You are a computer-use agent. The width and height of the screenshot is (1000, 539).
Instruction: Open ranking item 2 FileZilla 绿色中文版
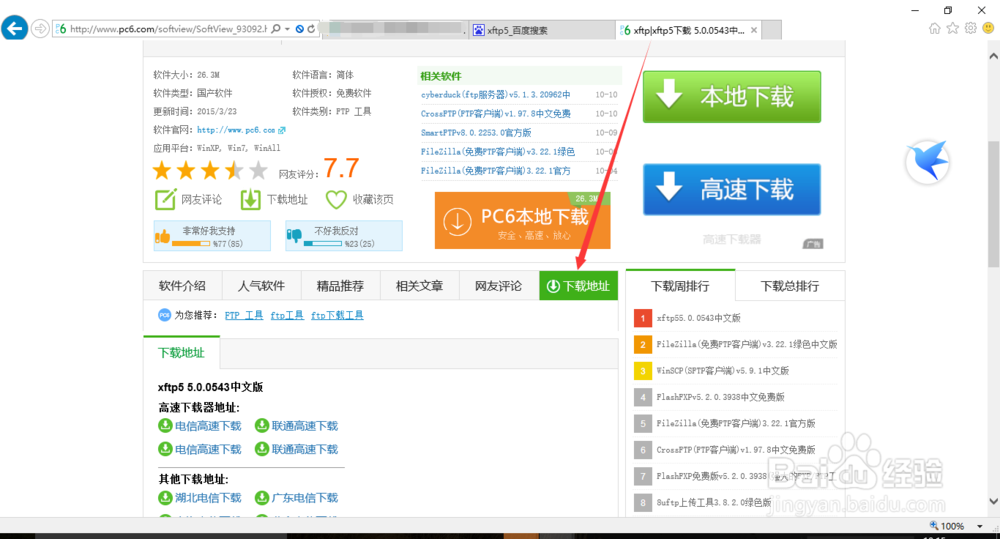click(x=747, y=344)
